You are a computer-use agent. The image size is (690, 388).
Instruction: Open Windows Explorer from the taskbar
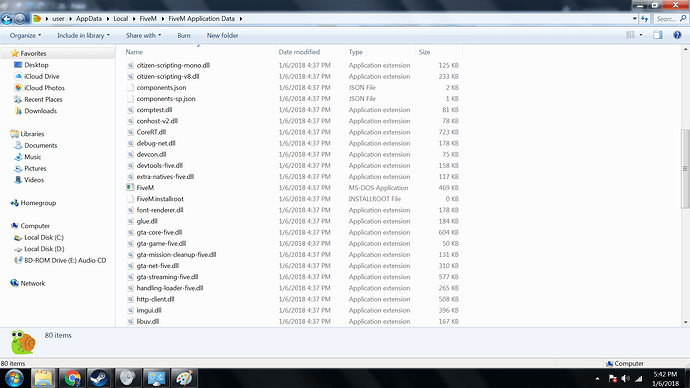click(43, 378)
